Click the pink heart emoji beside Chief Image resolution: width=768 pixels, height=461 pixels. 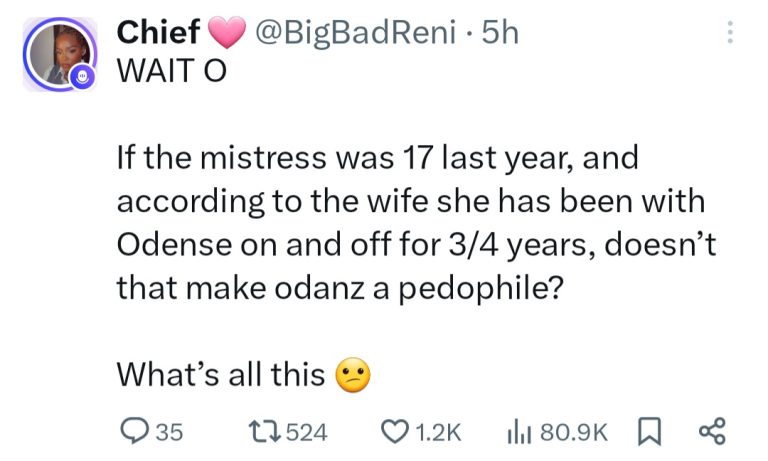(227, 34)
